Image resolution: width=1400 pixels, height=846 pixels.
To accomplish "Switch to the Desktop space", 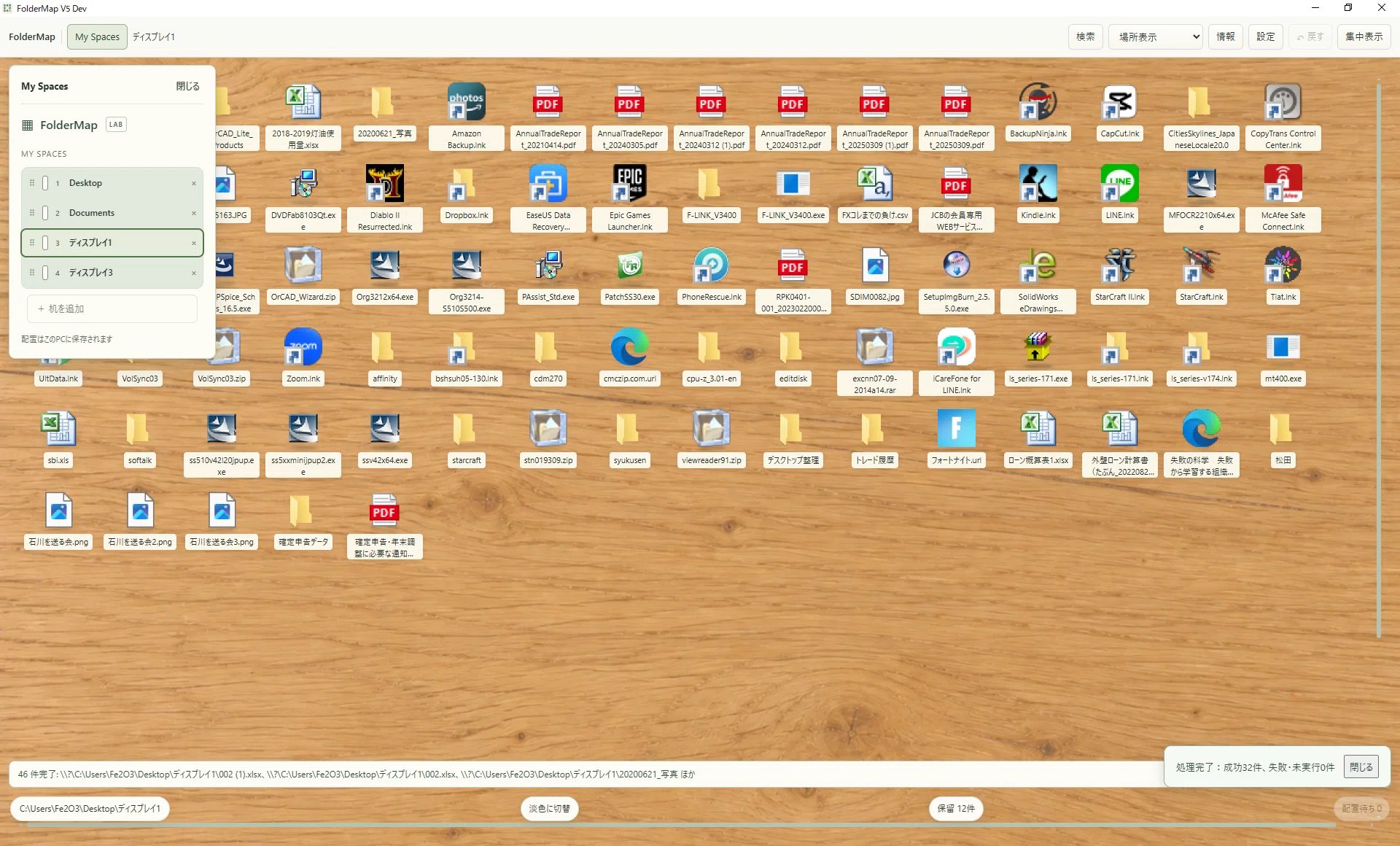I will click(112, 183).
